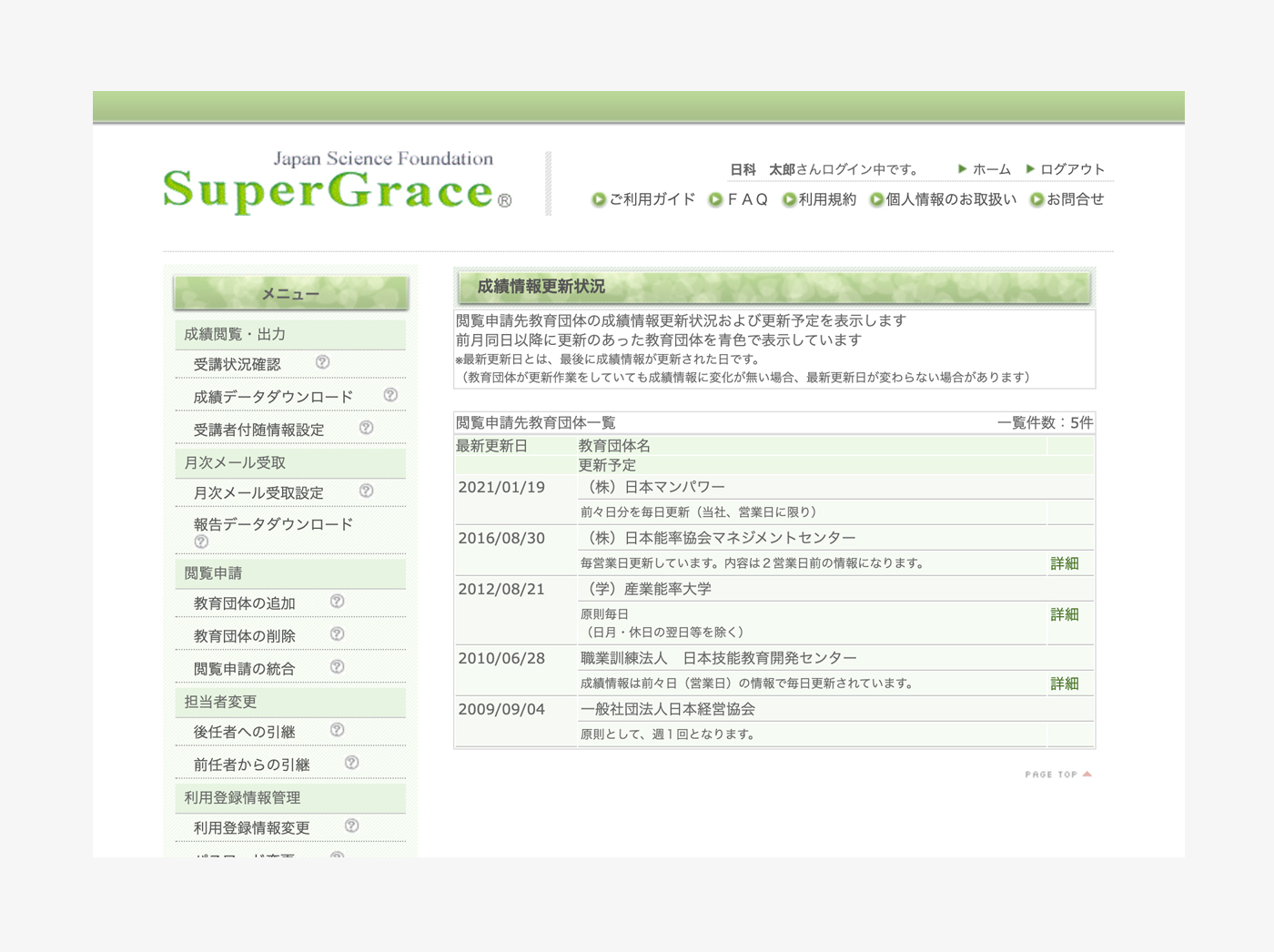Select 教育団体の追加 in the menu

(244, 603)
